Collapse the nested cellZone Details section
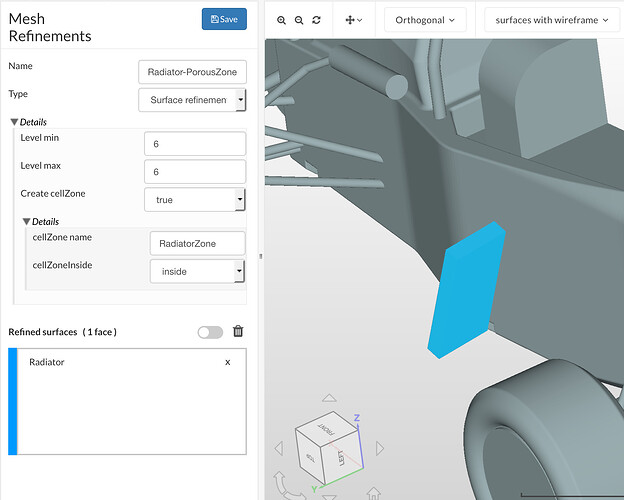624x500 pixels. (41, 221)
